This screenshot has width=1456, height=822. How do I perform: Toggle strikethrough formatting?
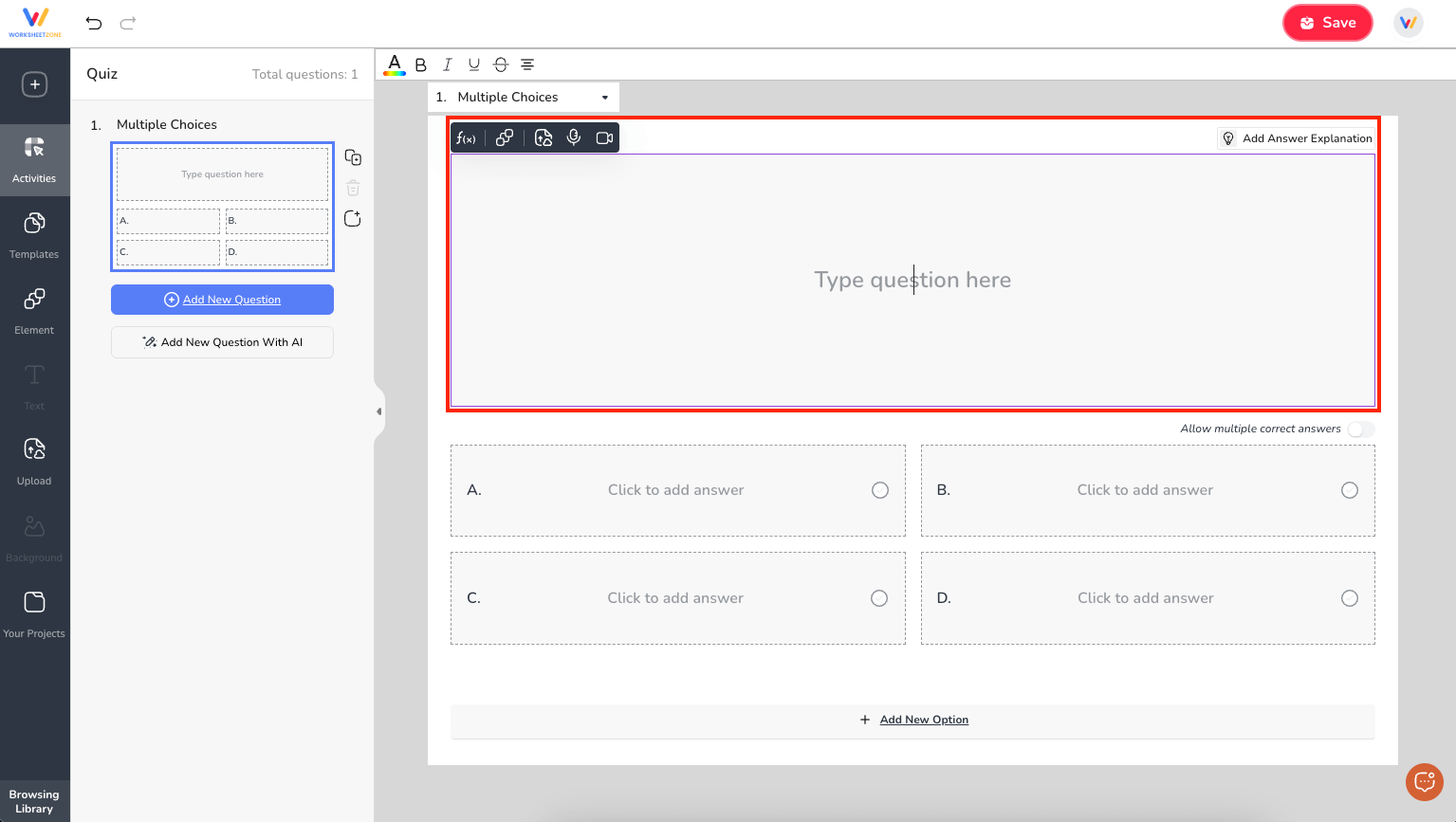[x=501, y=64]
